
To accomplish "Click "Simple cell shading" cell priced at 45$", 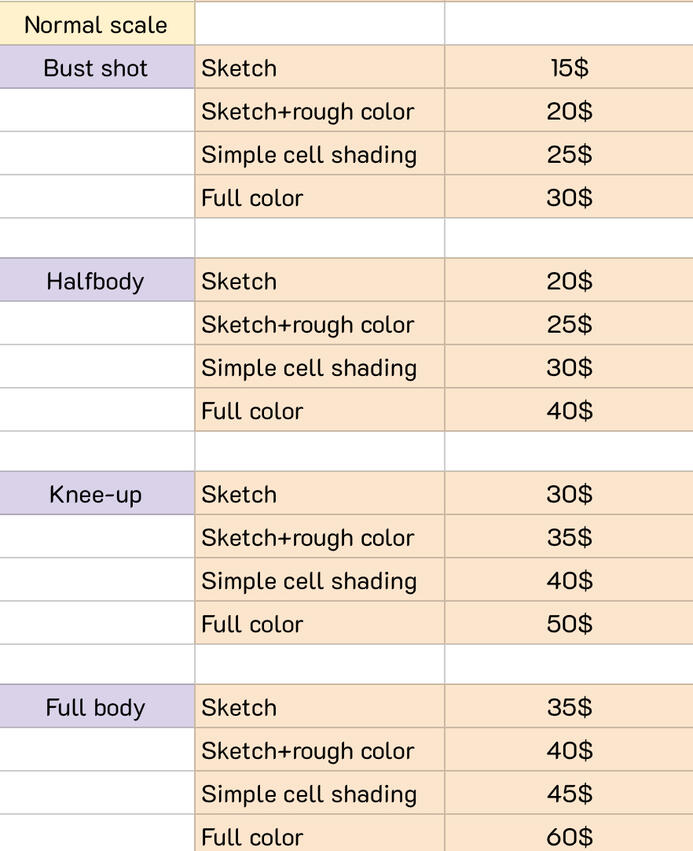I will tap(319, 794).
